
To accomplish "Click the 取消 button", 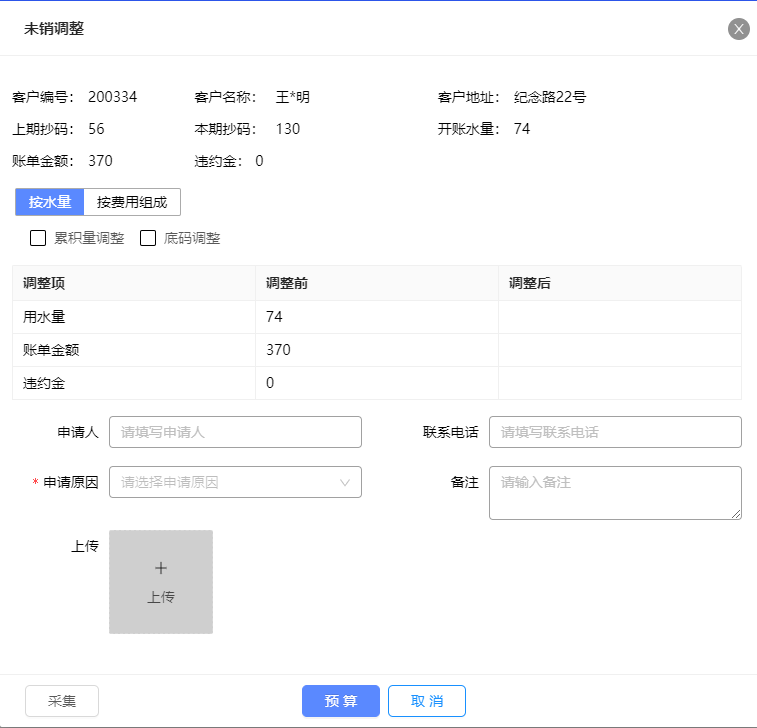I will click(427, 701).
